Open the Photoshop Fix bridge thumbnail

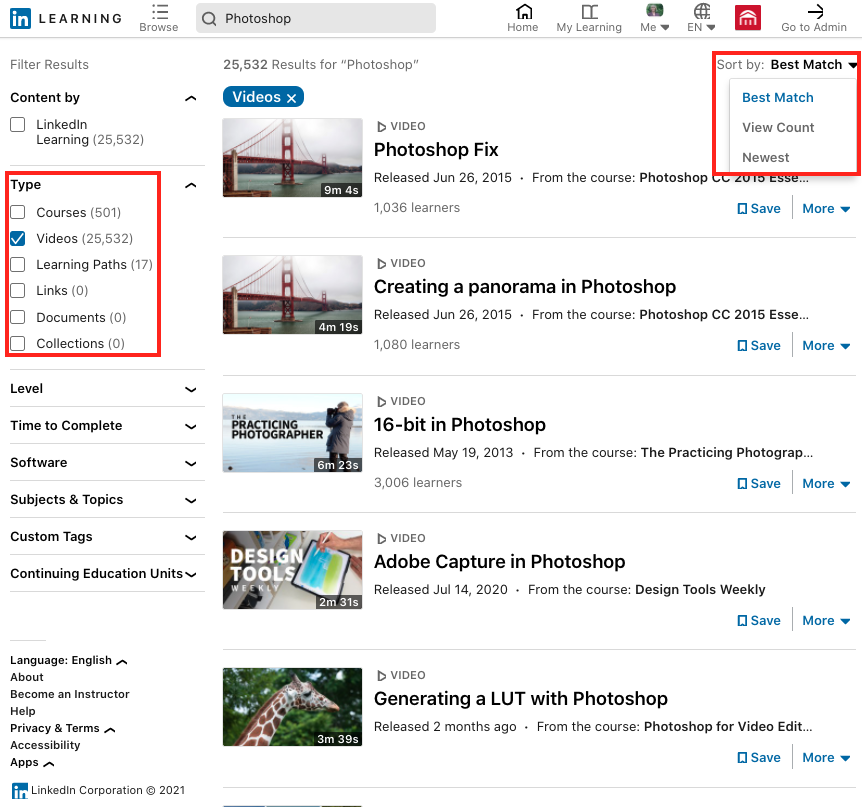click(292, 158)
